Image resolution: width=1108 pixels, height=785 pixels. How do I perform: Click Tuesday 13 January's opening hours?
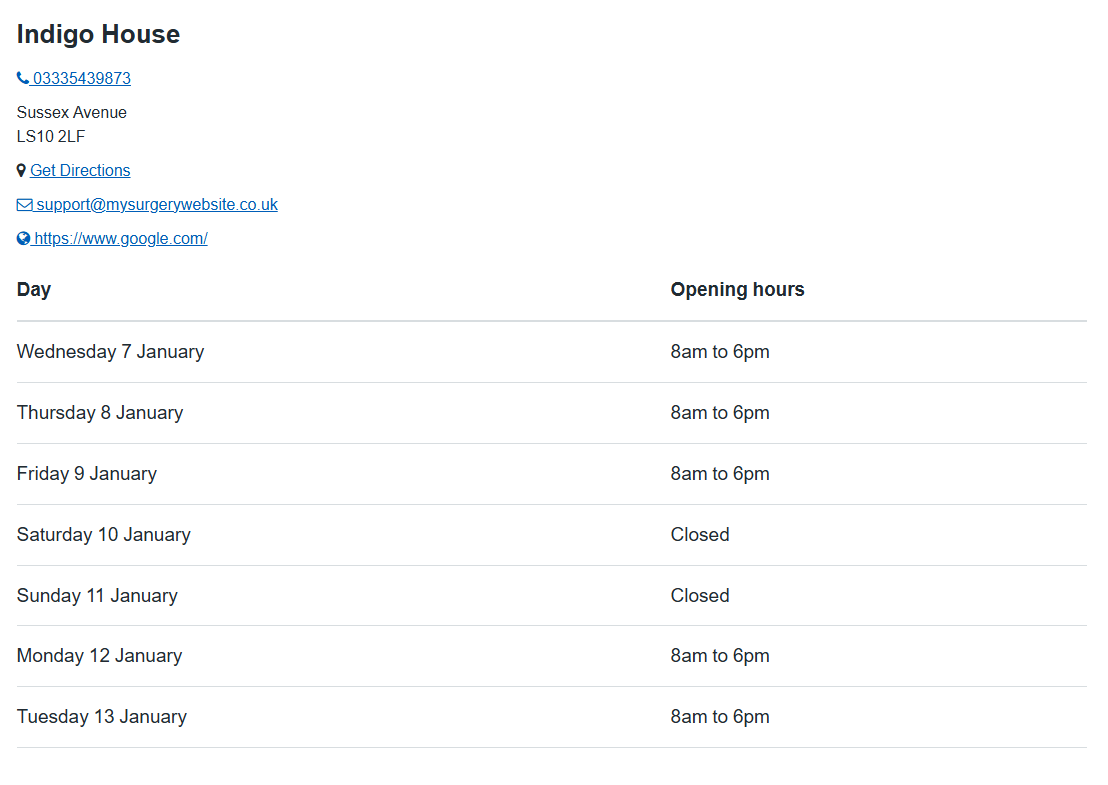click(x=720, y=717)
